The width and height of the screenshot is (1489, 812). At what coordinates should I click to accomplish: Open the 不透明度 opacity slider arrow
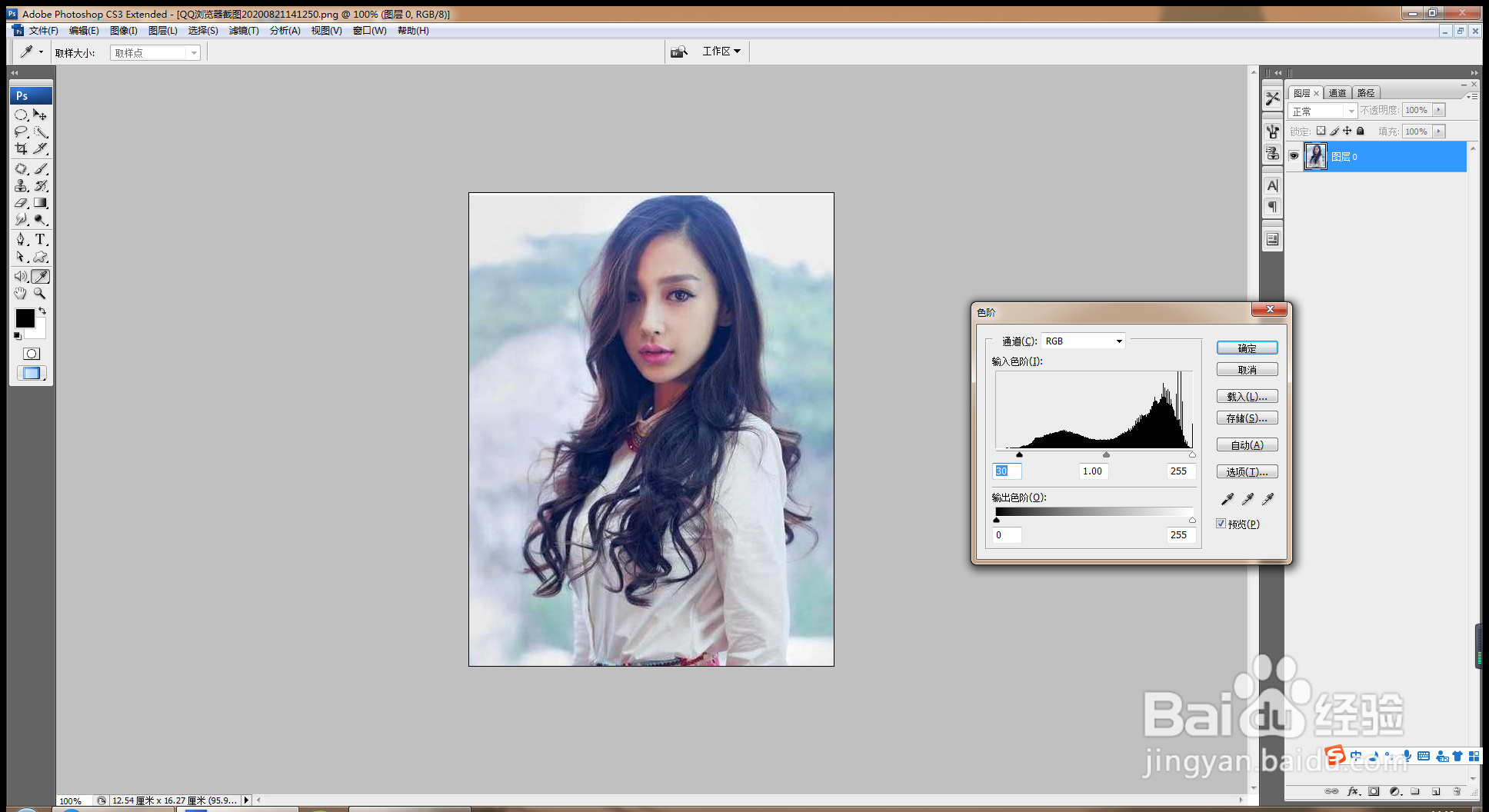(1438, 110)
